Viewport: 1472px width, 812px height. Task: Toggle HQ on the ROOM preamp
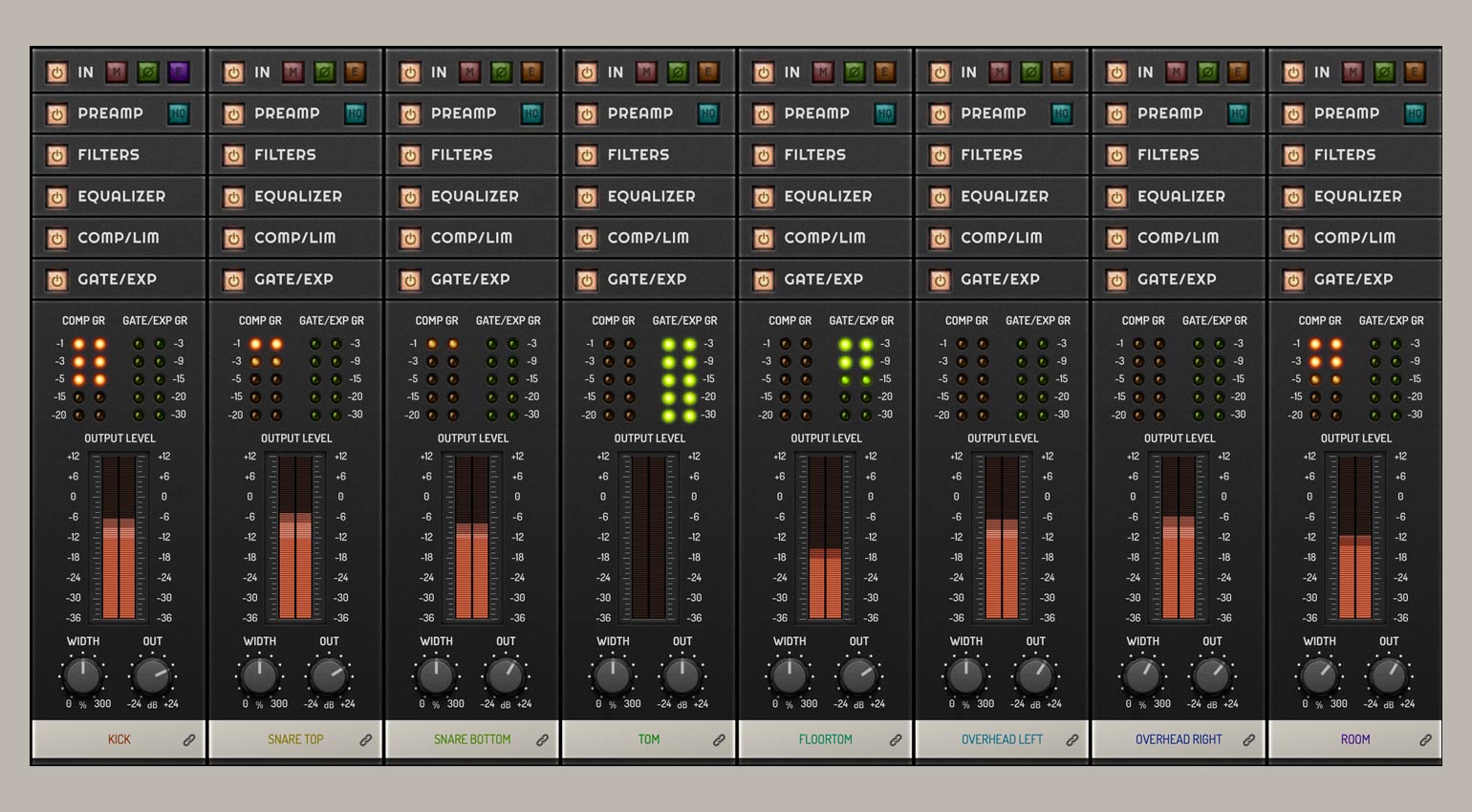(1415, 114)
